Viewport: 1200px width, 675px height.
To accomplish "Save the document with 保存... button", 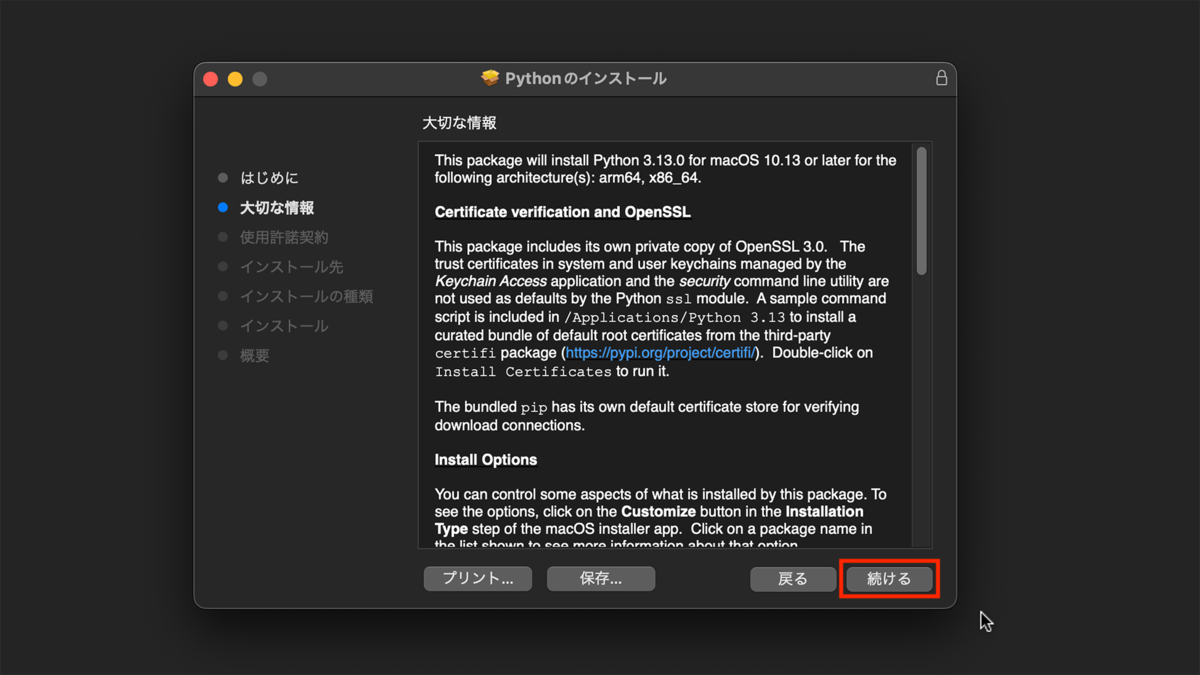I will tap(601, 578).
